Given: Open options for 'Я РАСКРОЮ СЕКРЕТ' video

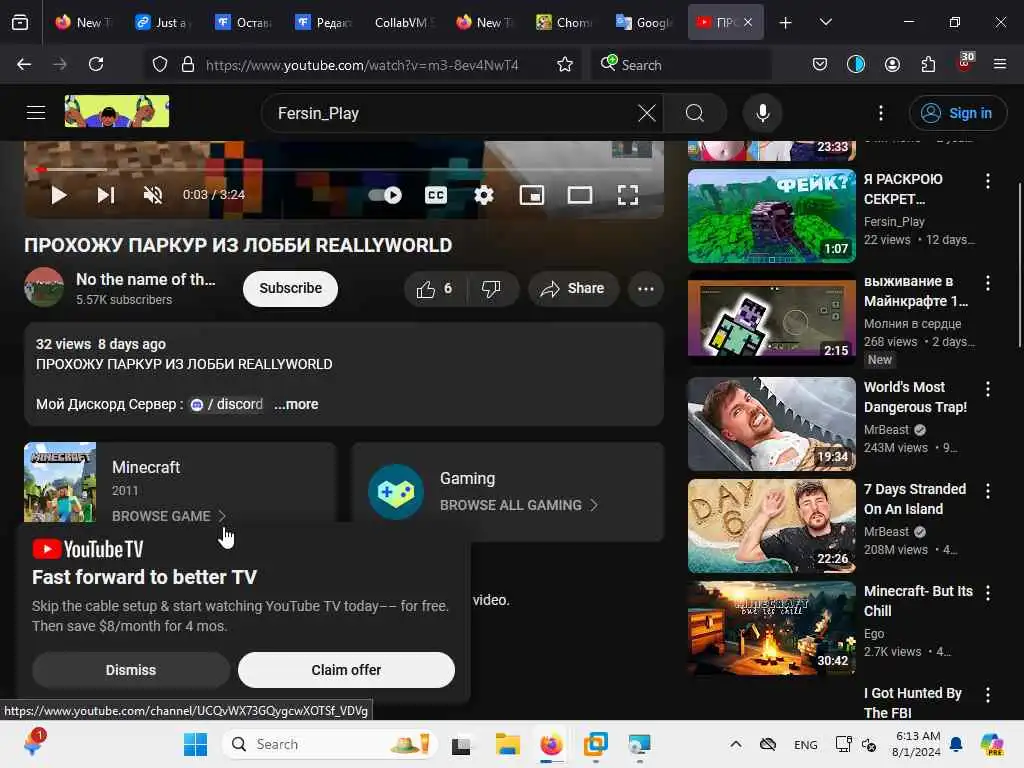Looking at the screenshot, I should (x=987, y=181).
